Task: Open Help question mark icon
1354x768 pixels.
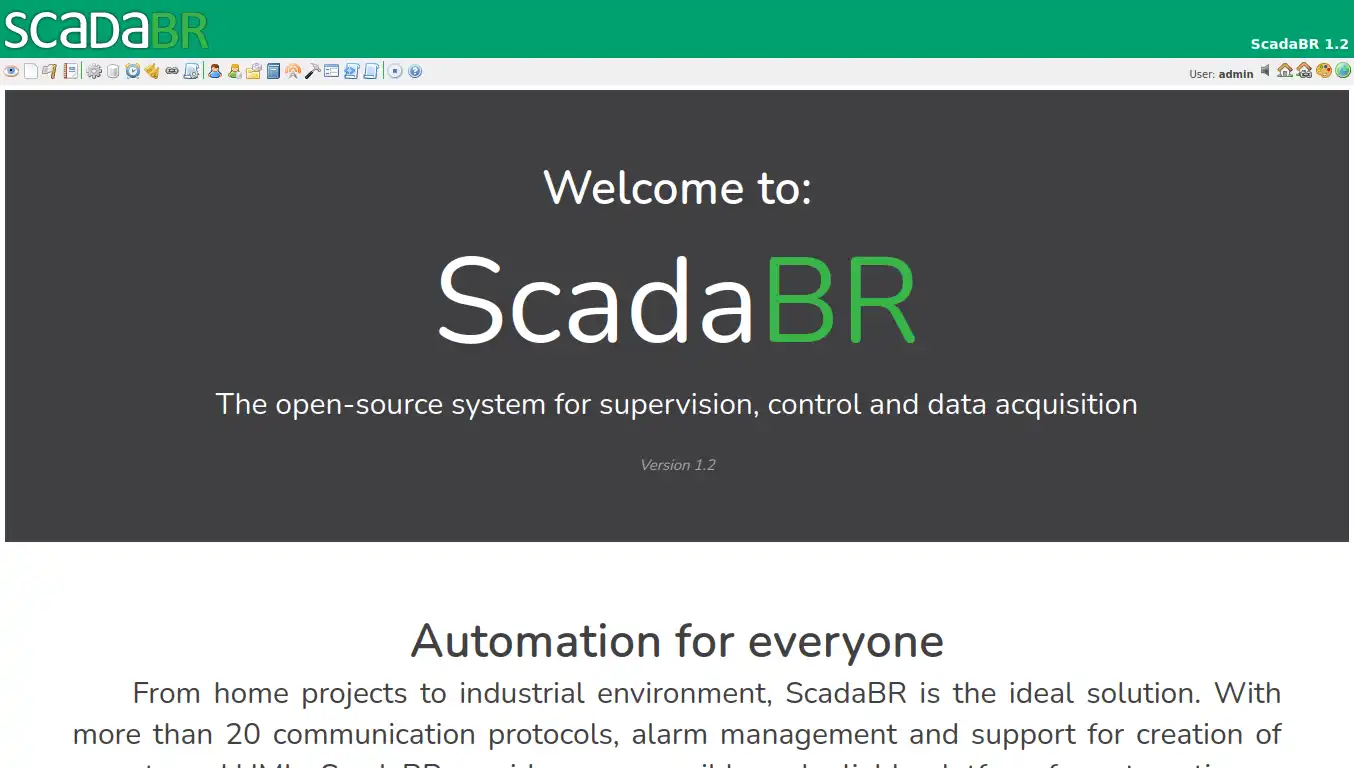Action: point(415,71)
